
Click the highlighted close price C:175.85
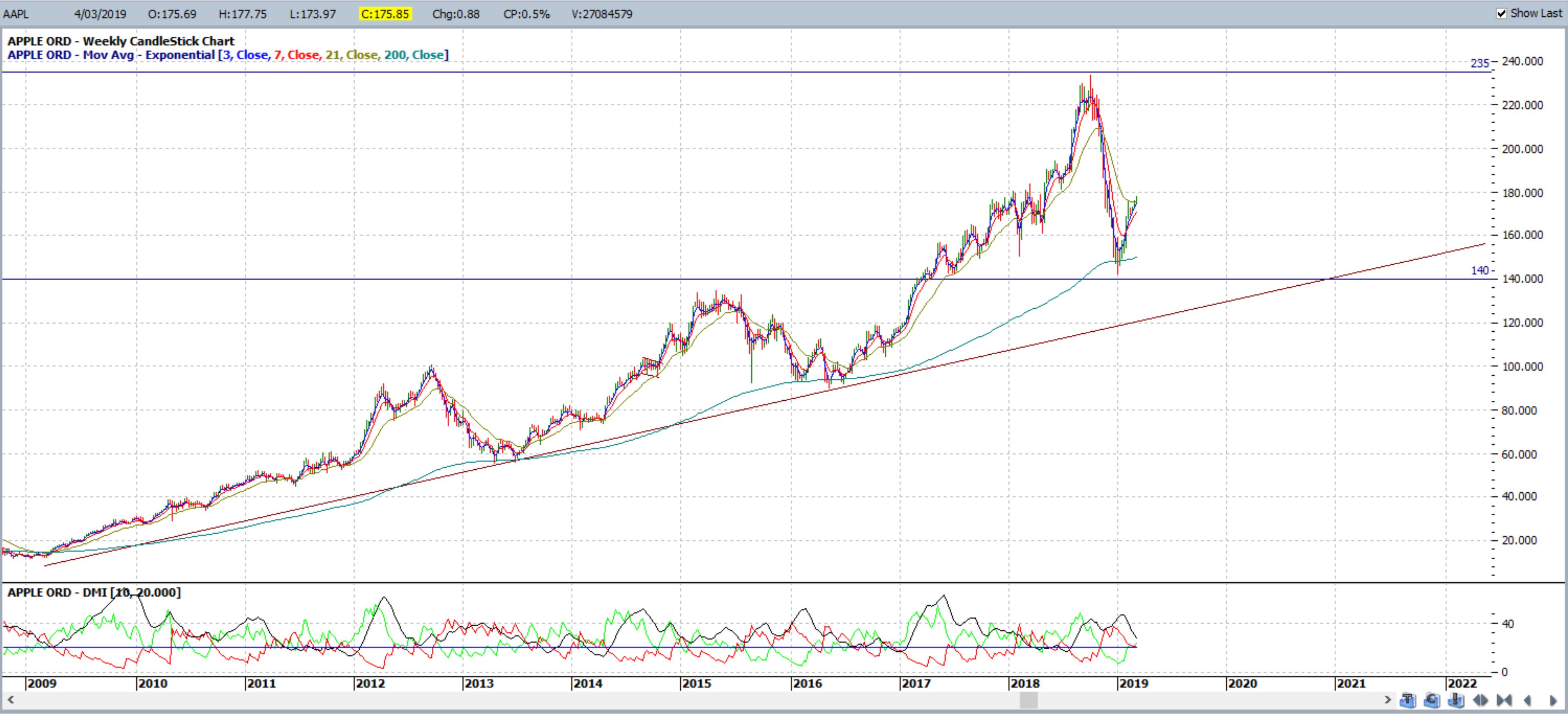(x=385, y=14)
